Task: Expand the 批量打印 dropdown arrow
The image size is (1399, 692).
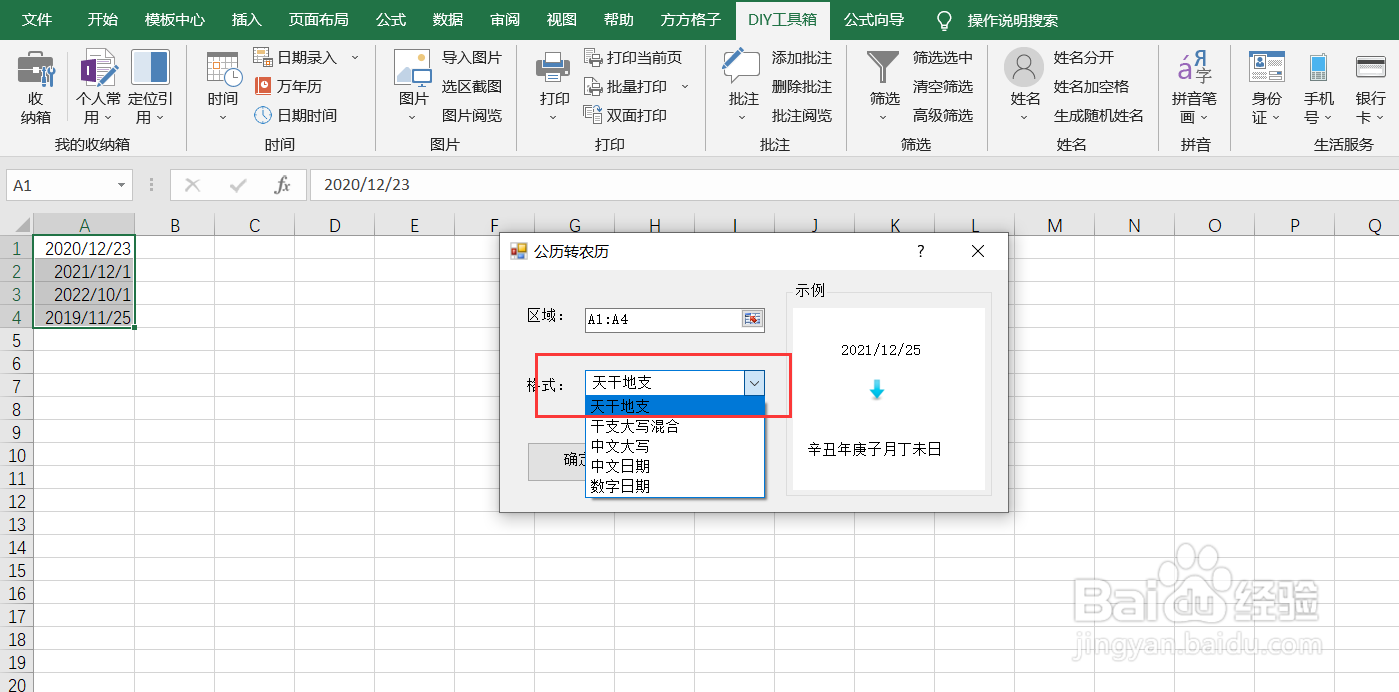Action: pos(684,86)
